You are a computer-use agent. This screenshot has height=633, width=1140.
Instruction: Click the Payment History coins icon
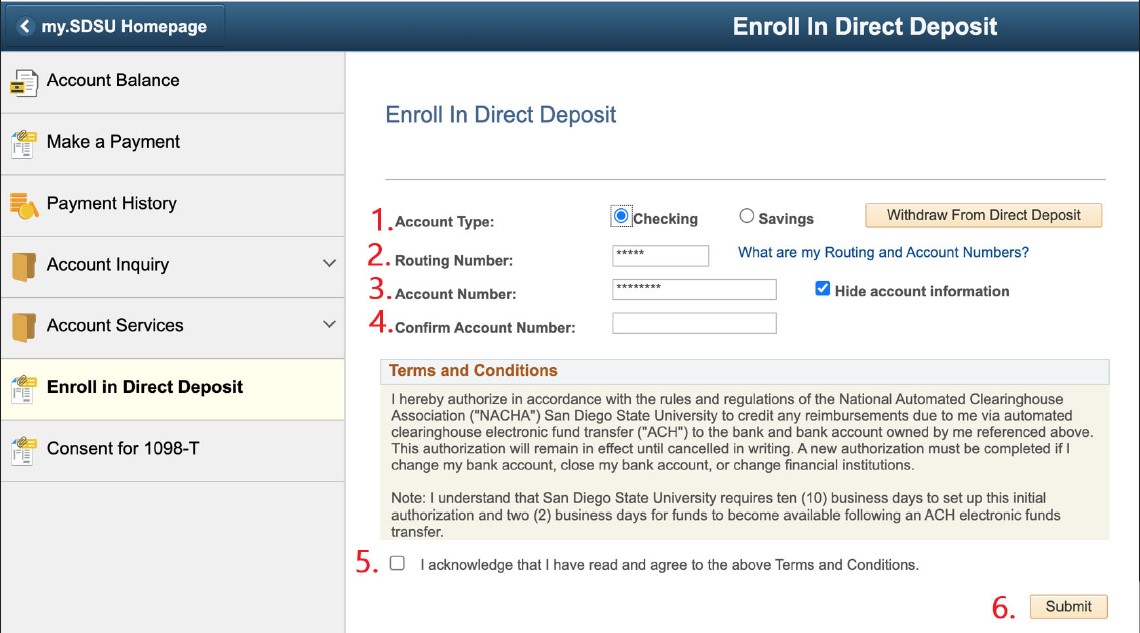23,206
